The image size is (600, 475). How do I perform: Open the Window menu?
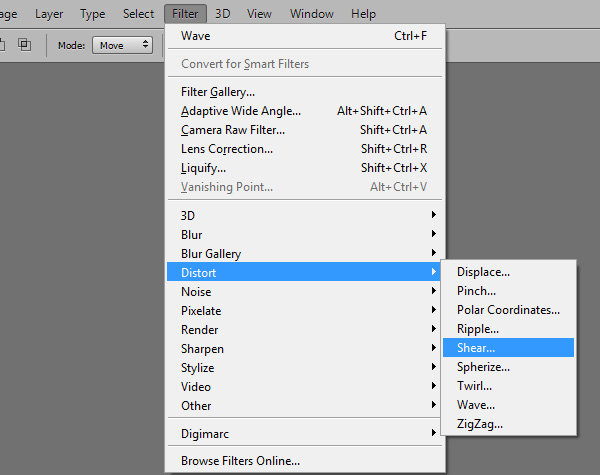tap(311, 14)
